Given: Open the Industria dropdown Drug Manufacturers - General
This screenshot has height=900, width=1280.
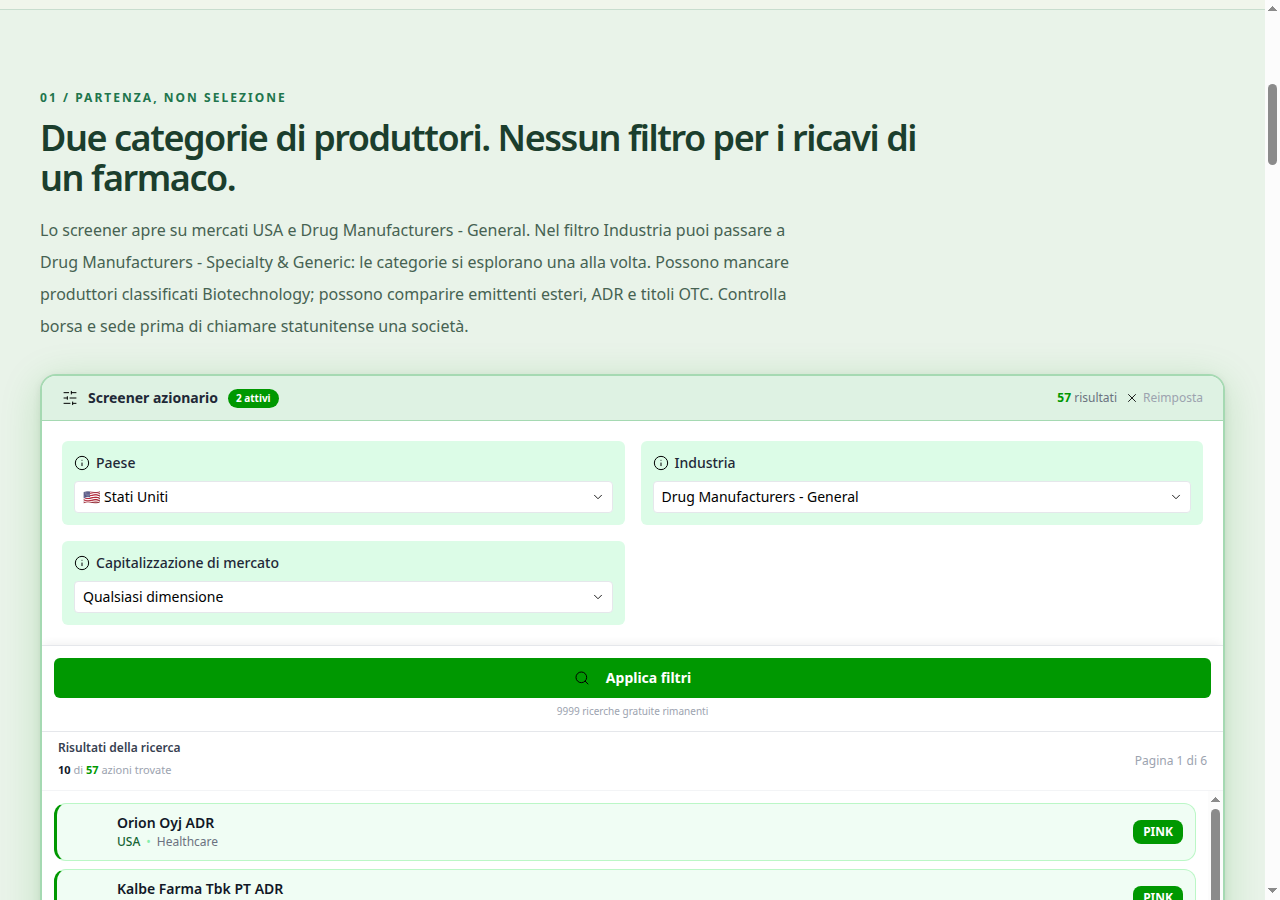Looking at the screenshot, I should tap(921, 497).
